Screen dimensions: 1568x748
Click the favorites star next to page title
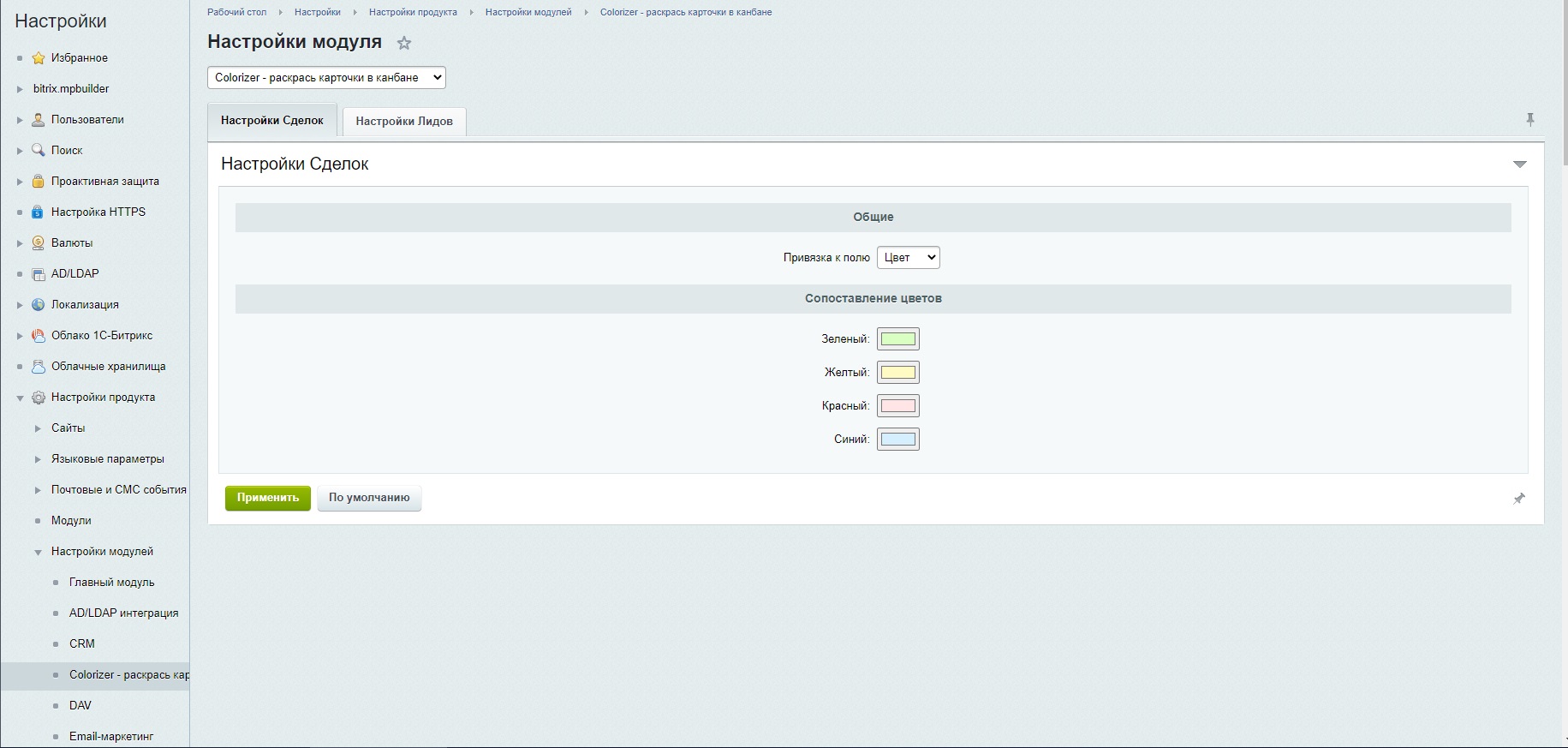(x=404, y=43)
